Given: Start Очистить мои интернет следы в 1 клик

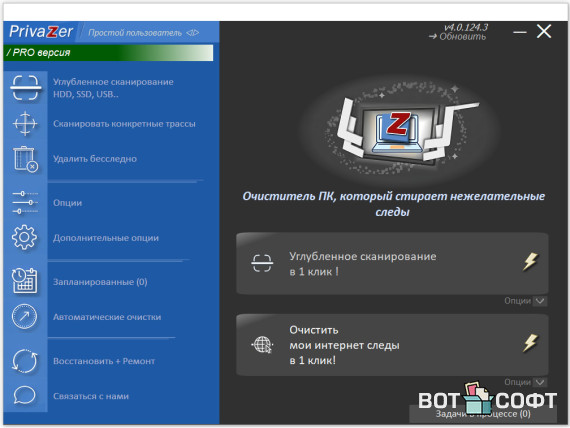Looking at the screenshot, I should 392,345.
